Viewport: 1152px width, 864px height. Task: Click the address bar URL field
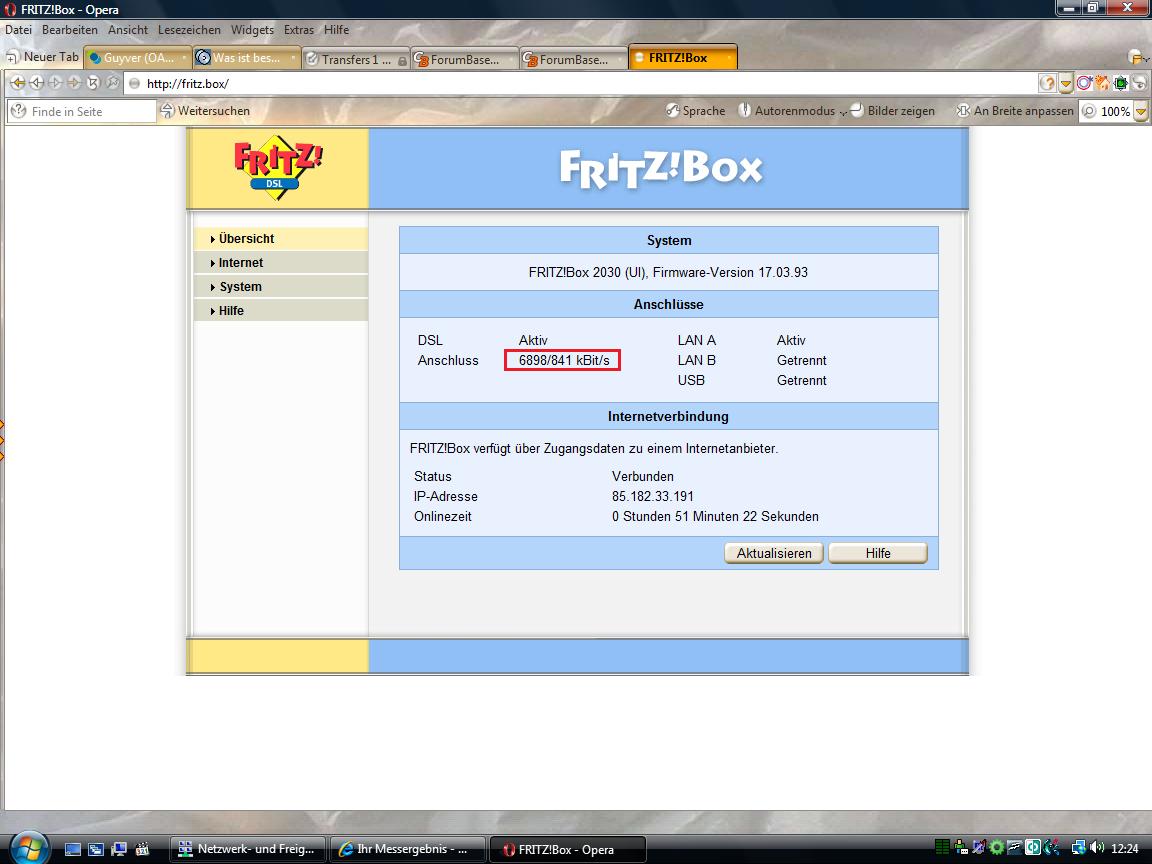pos(580,84)
